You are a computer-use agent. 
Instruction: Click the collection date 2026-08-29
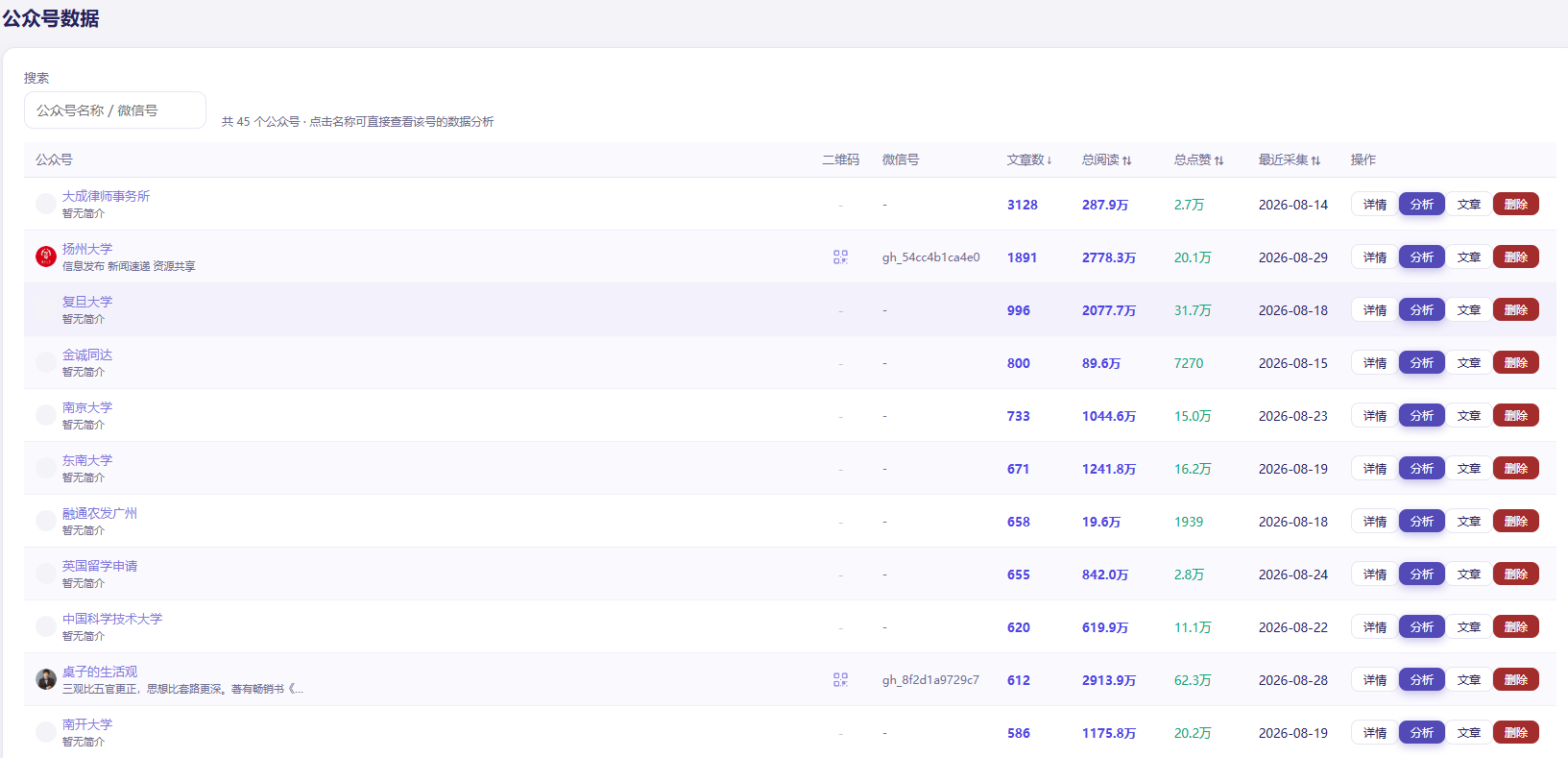coord(1293,257)
